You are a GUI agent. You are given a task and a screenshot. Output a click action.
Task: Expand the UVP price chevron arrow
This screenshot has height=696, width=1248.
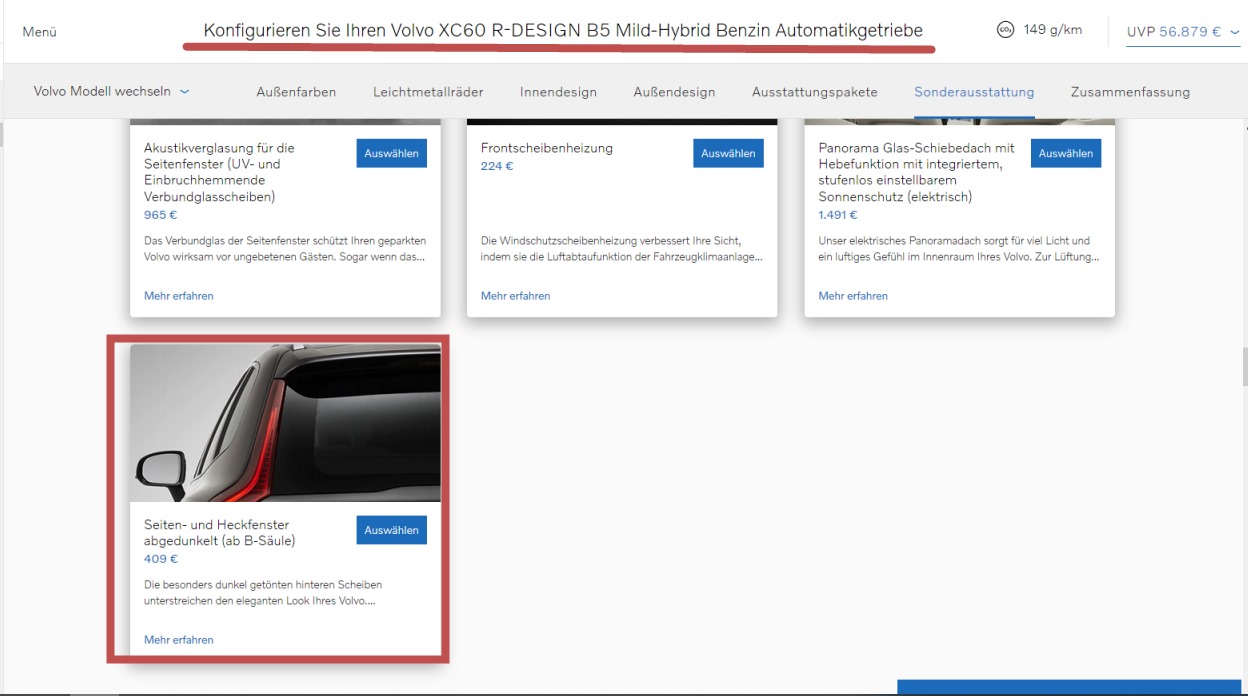point(1234,32)
